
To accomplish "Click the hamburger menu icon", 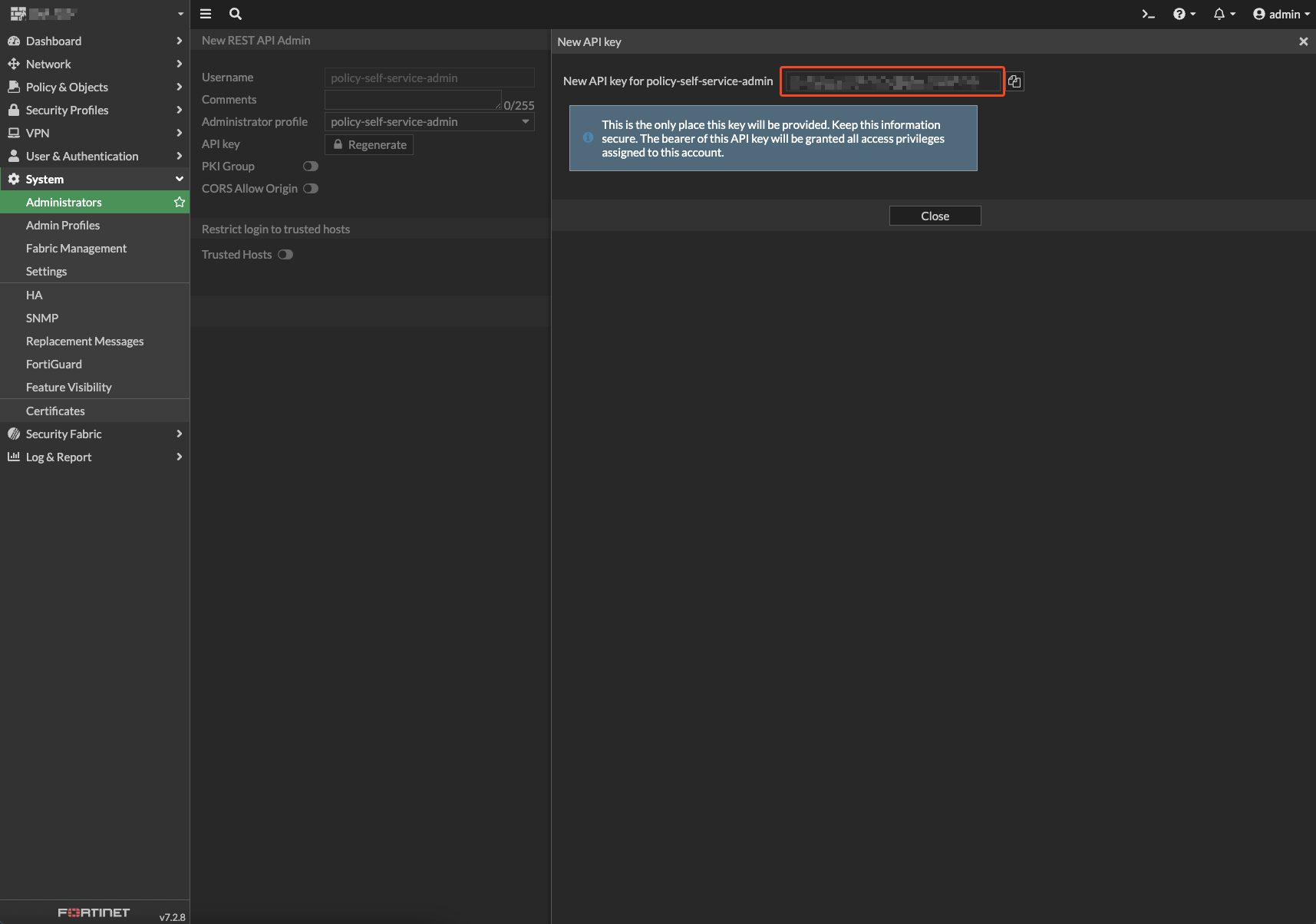I will click(x=205, y=13).
